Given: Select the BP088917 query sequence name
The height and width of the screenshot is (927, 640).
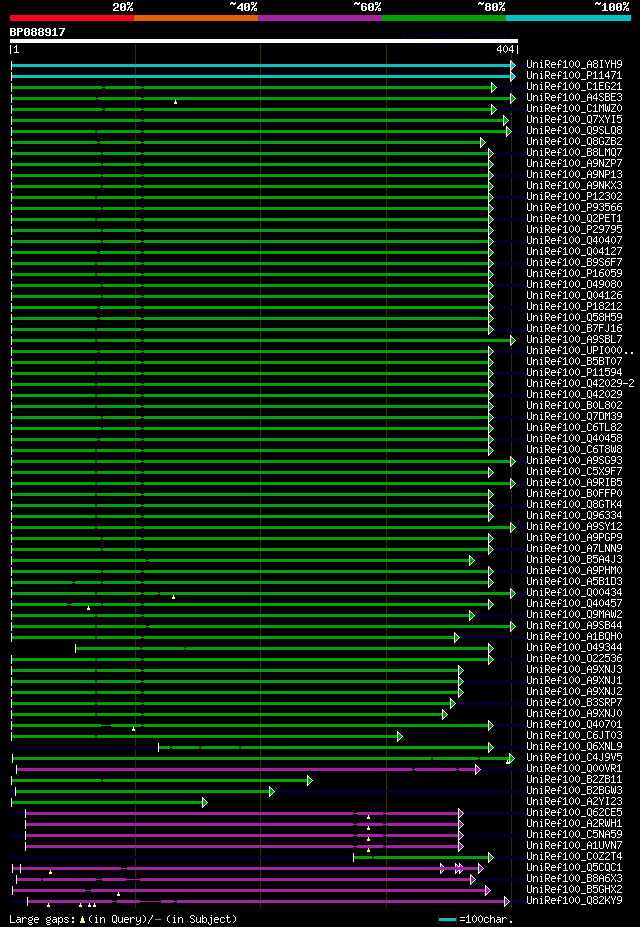Looking at the screenshot, I should (x=38, y=32).
